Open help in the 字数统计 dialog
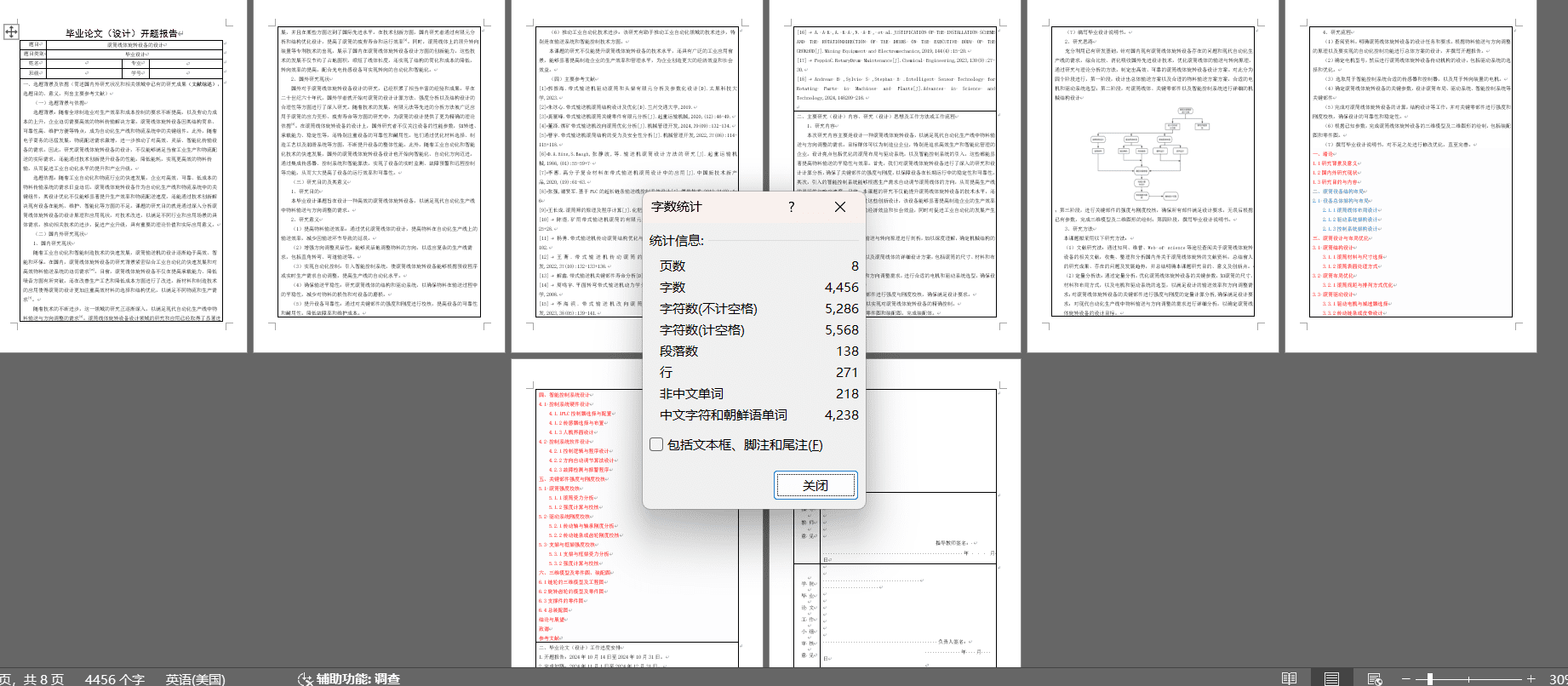 791,207
